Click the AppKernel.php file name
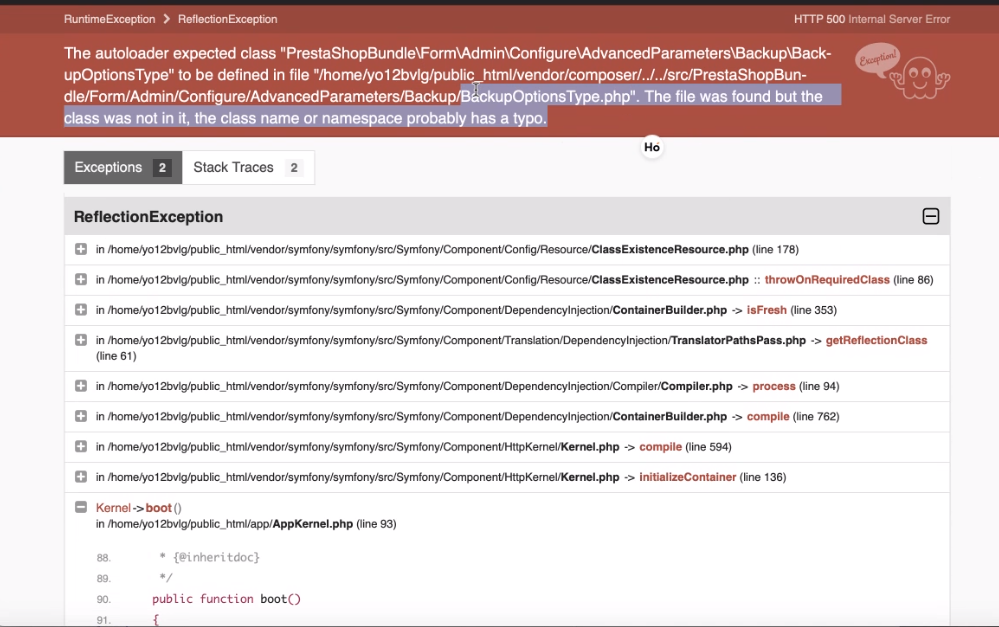 point(312,524)
